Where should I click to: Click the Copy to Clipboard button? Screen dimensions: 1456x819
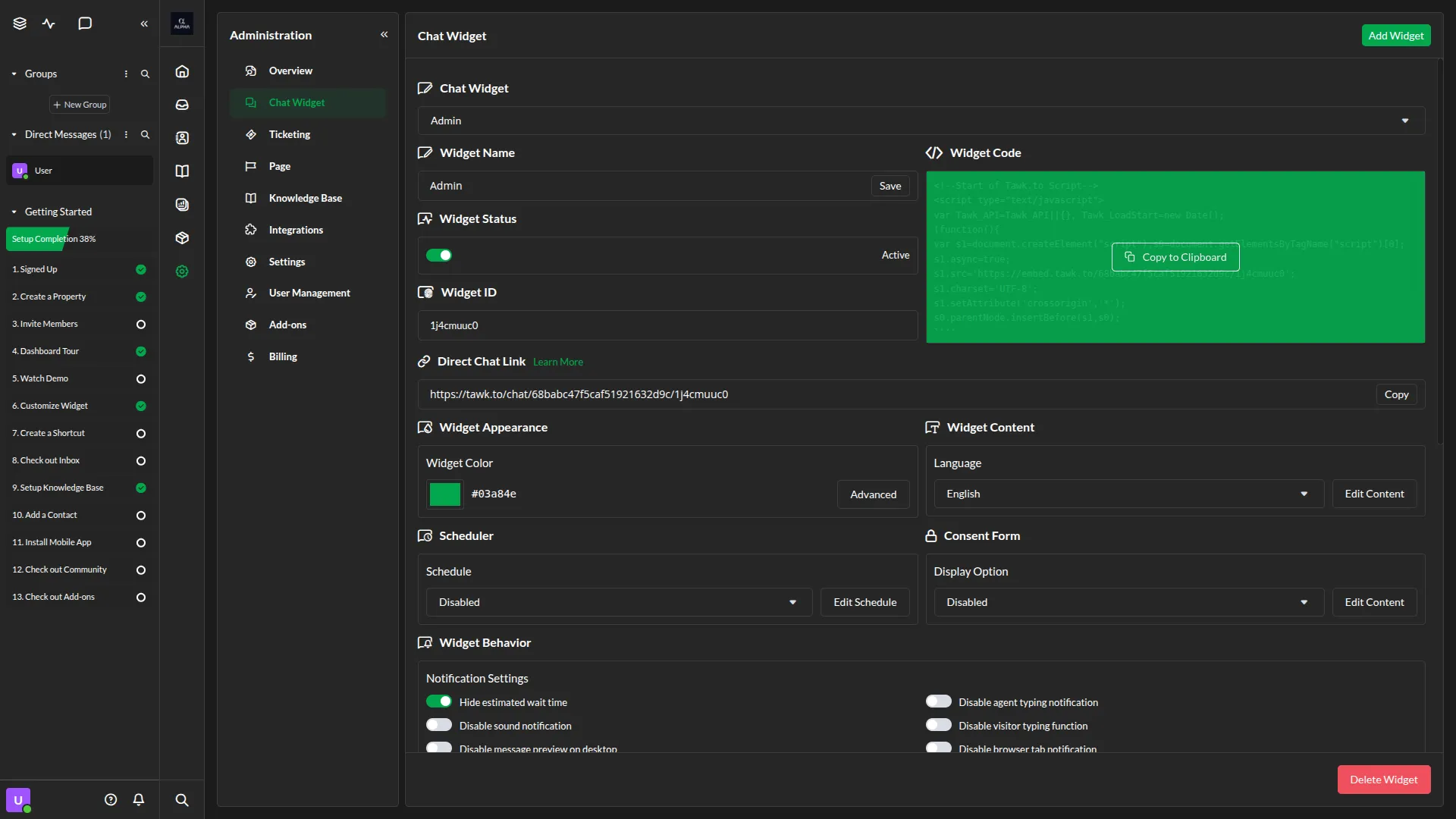coord(1175,257)
